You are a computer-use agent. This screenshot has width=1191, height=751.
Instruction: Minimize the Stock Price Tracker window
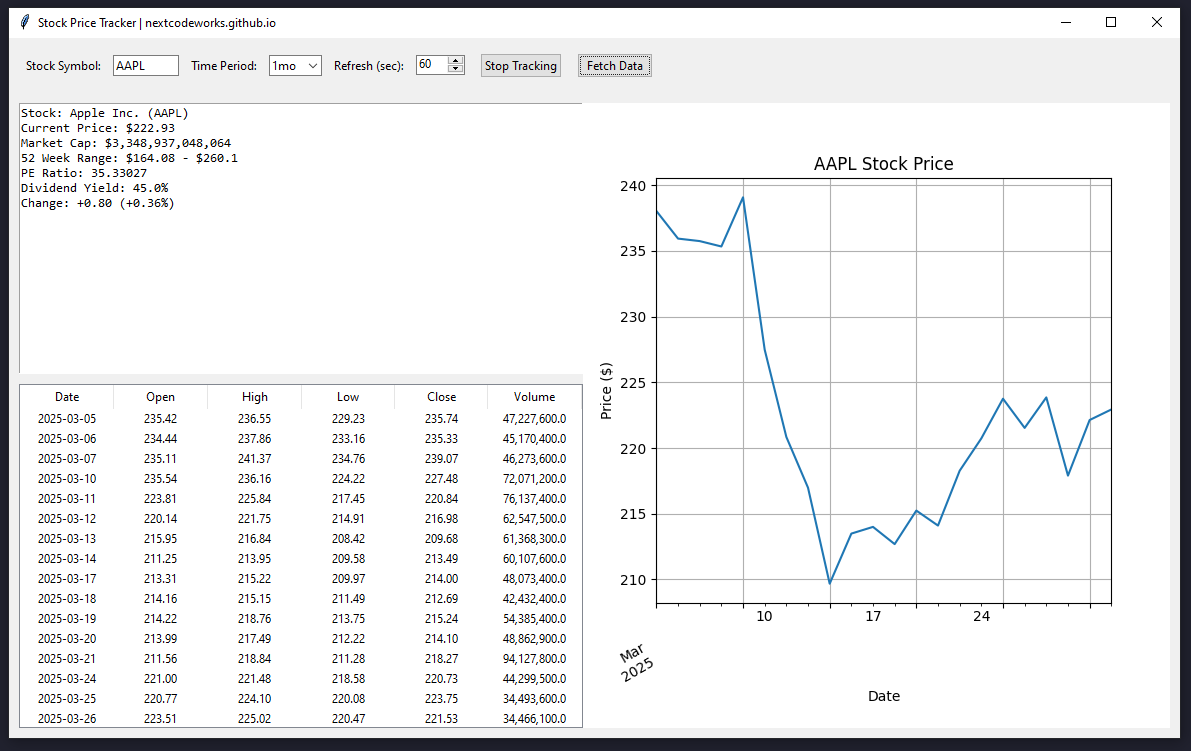click(x=1066, y=22)
